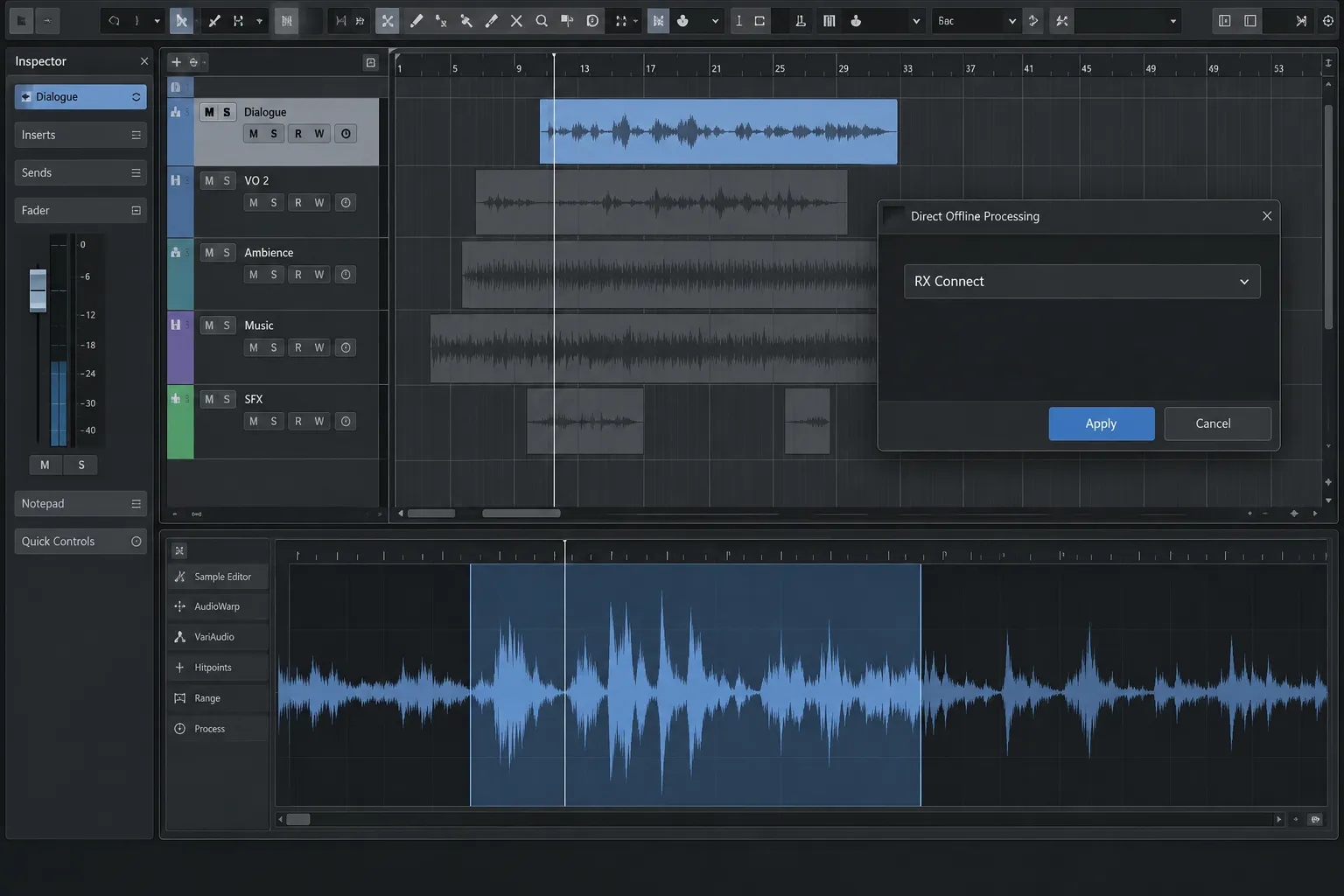Open the VariAudio tab
Screen dimensions: 1344x896
pyautogui.click(x=217, y=637)
